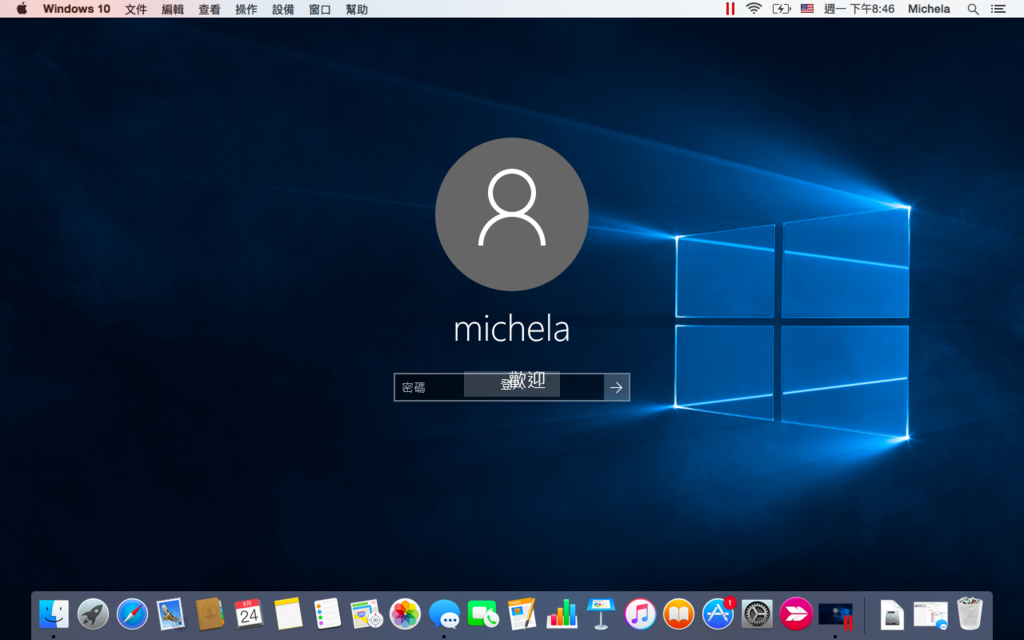Click the red Parallels pause icon in menu bar
The height and width of the screenshot is (640, 1024).
point(730,8)
